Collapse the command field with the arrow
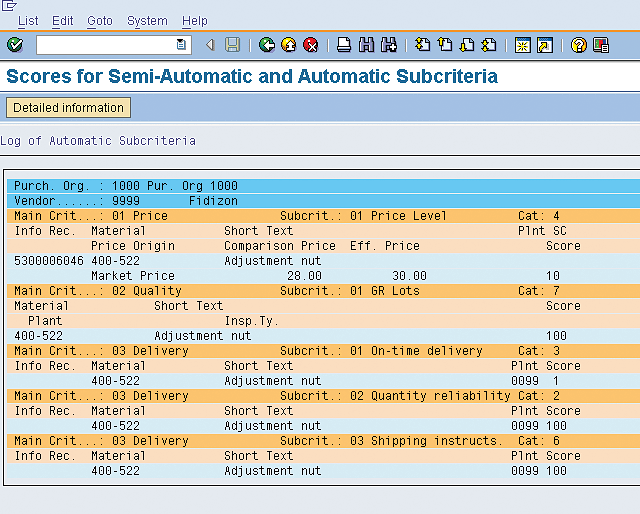Viewport: 640px width, 514px height. pos(210,45)
